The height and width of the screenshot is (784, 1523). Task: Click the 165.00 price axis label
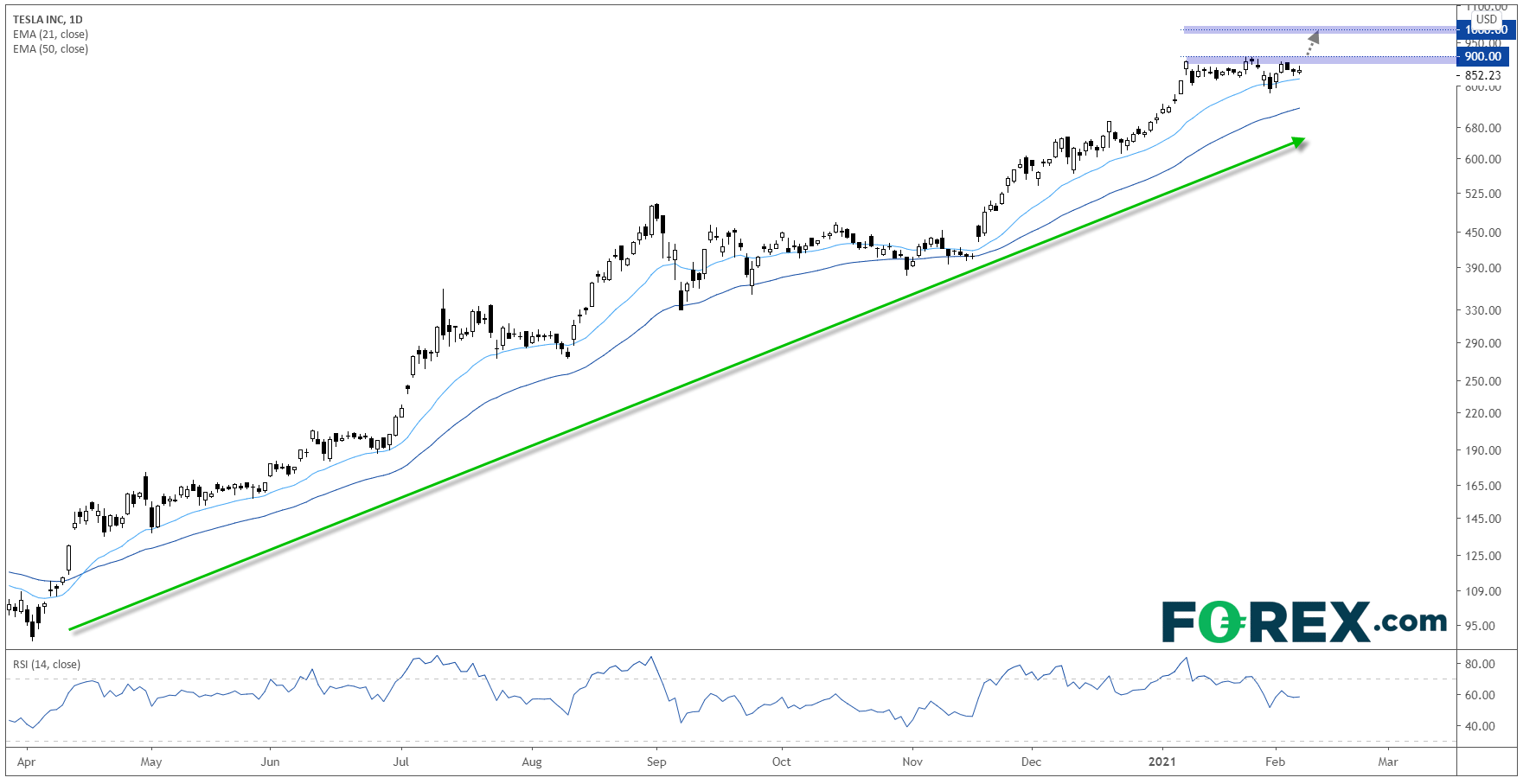[x=1483, y=486]
